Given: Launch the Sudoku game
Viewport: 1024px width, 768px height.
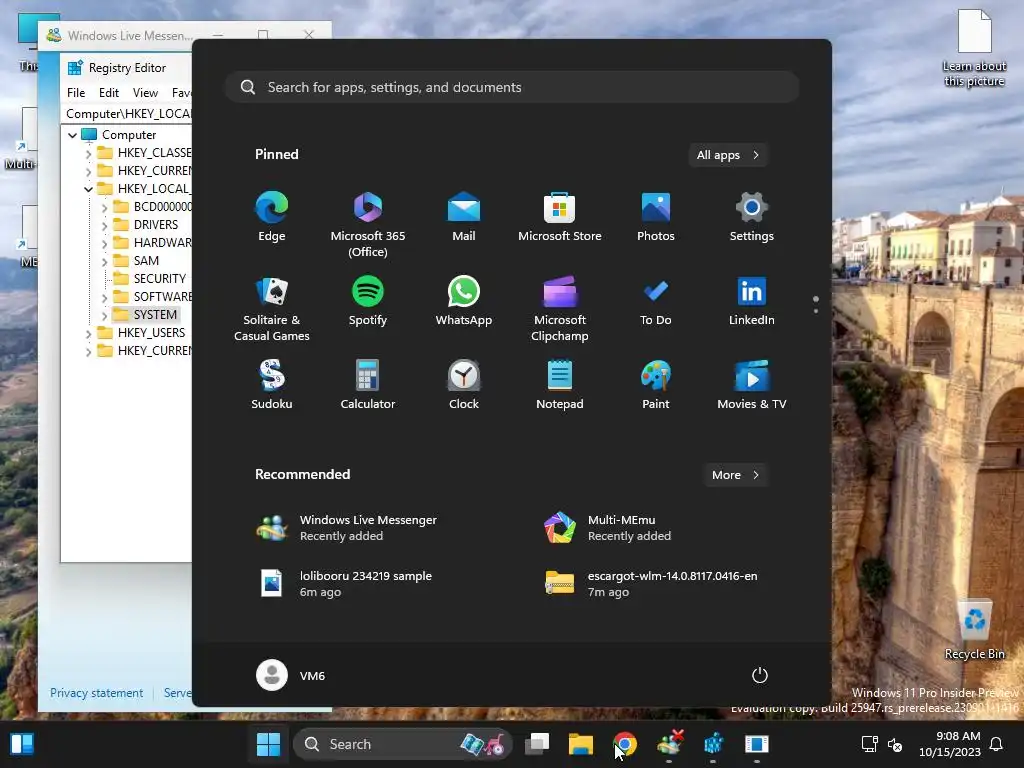Looking at the screenshot, I should tap(272, 385).
